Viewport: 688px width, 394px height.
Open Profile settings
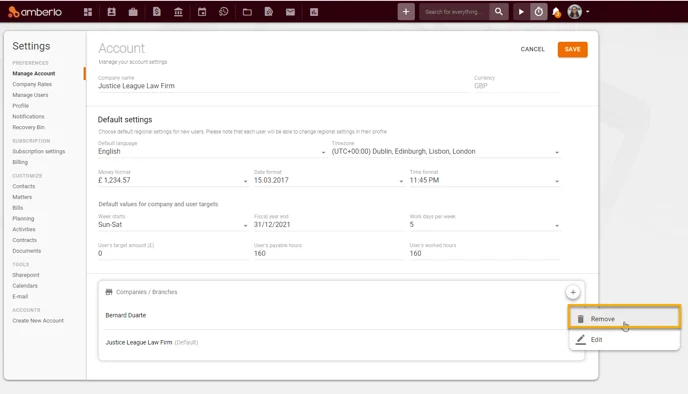(x=21, y=106)
